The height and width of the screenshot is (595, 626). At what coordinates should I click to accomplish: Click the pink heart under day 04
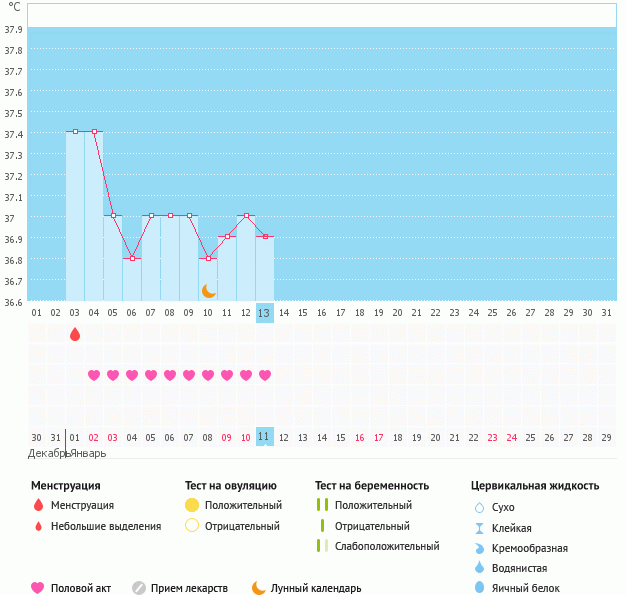click(x=94, y=375)
